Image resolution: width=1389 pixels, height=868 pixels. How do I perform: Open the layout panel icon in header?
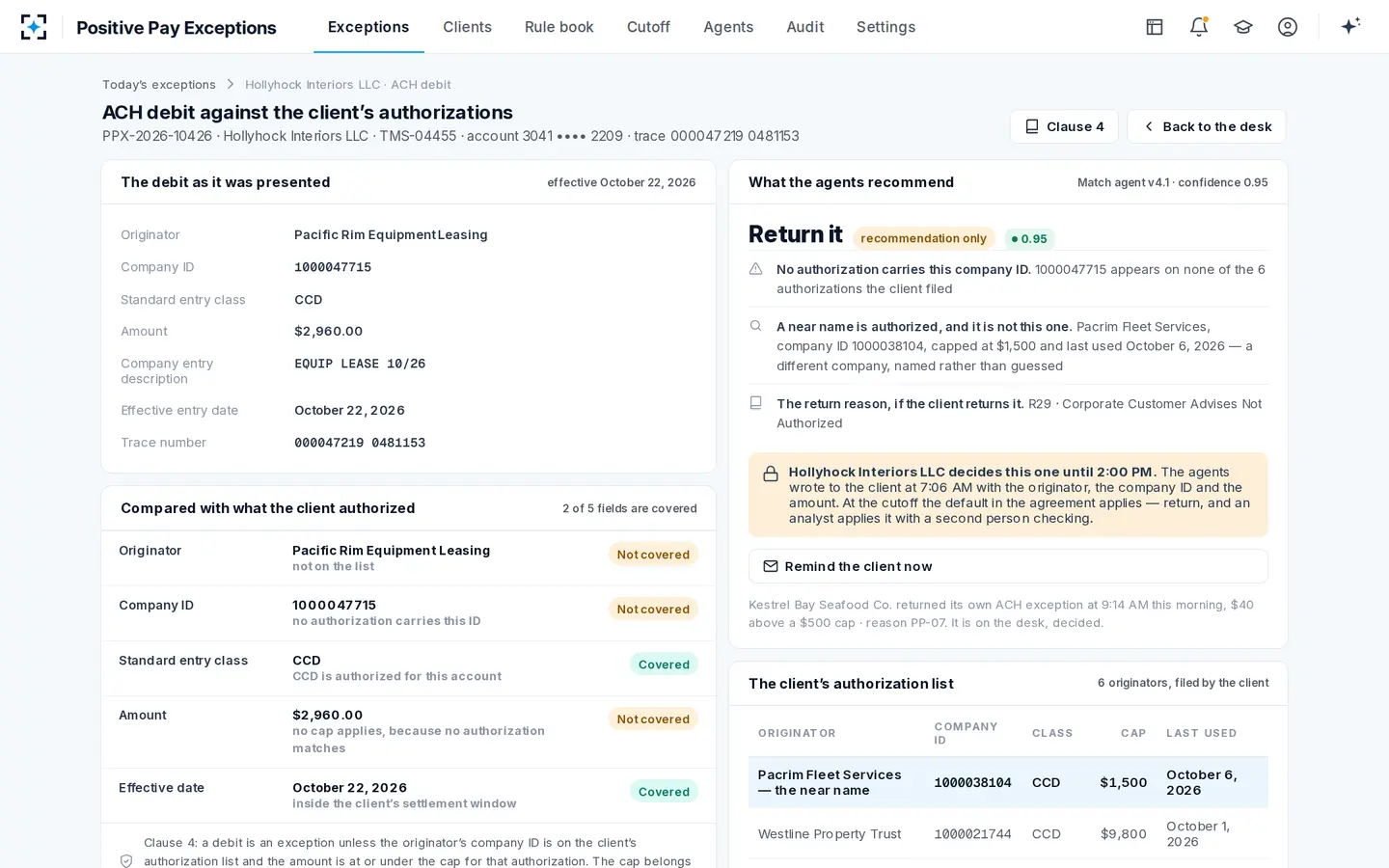point(1155,27)
